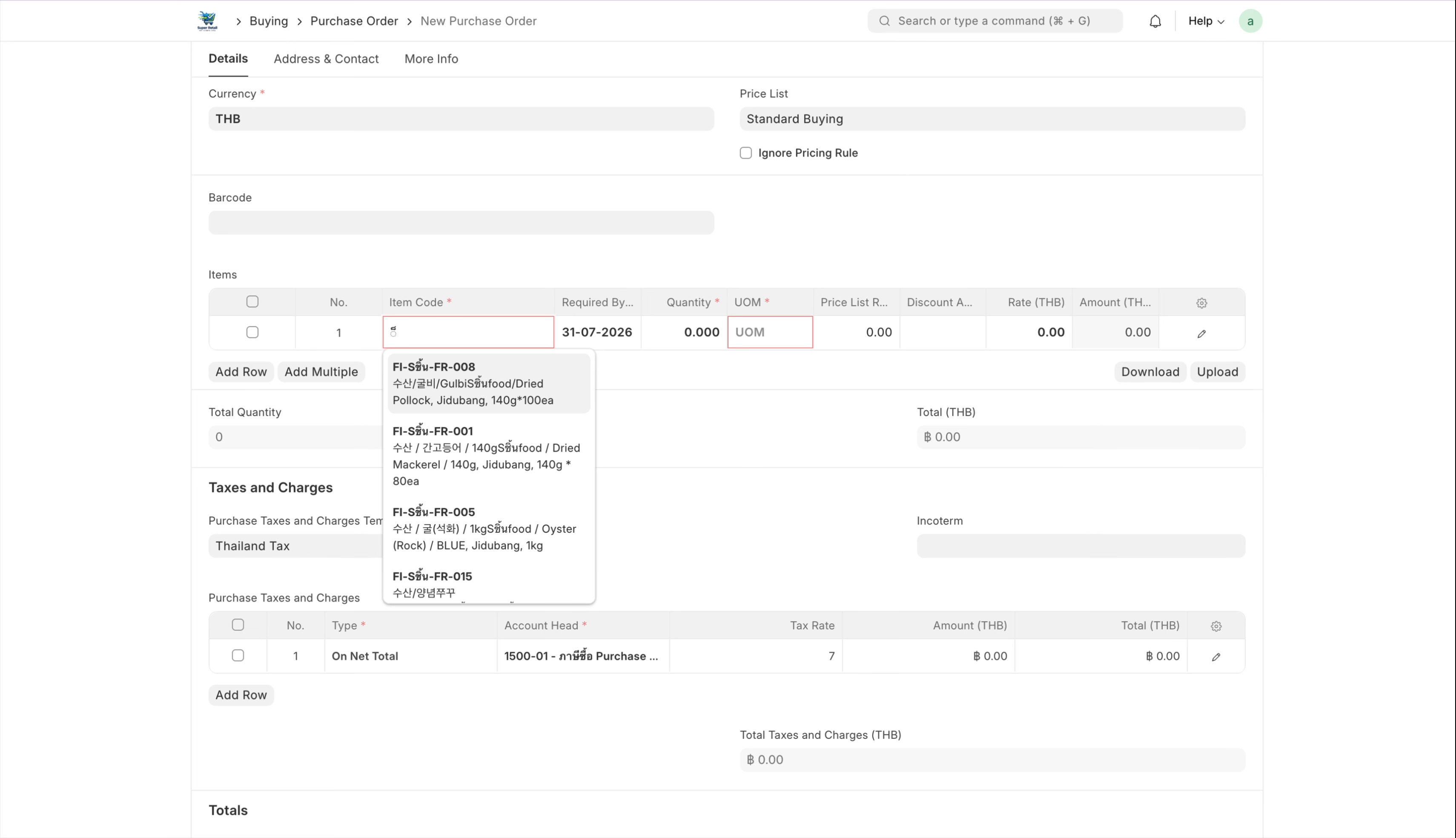Click the Download button

[1150, 372]
